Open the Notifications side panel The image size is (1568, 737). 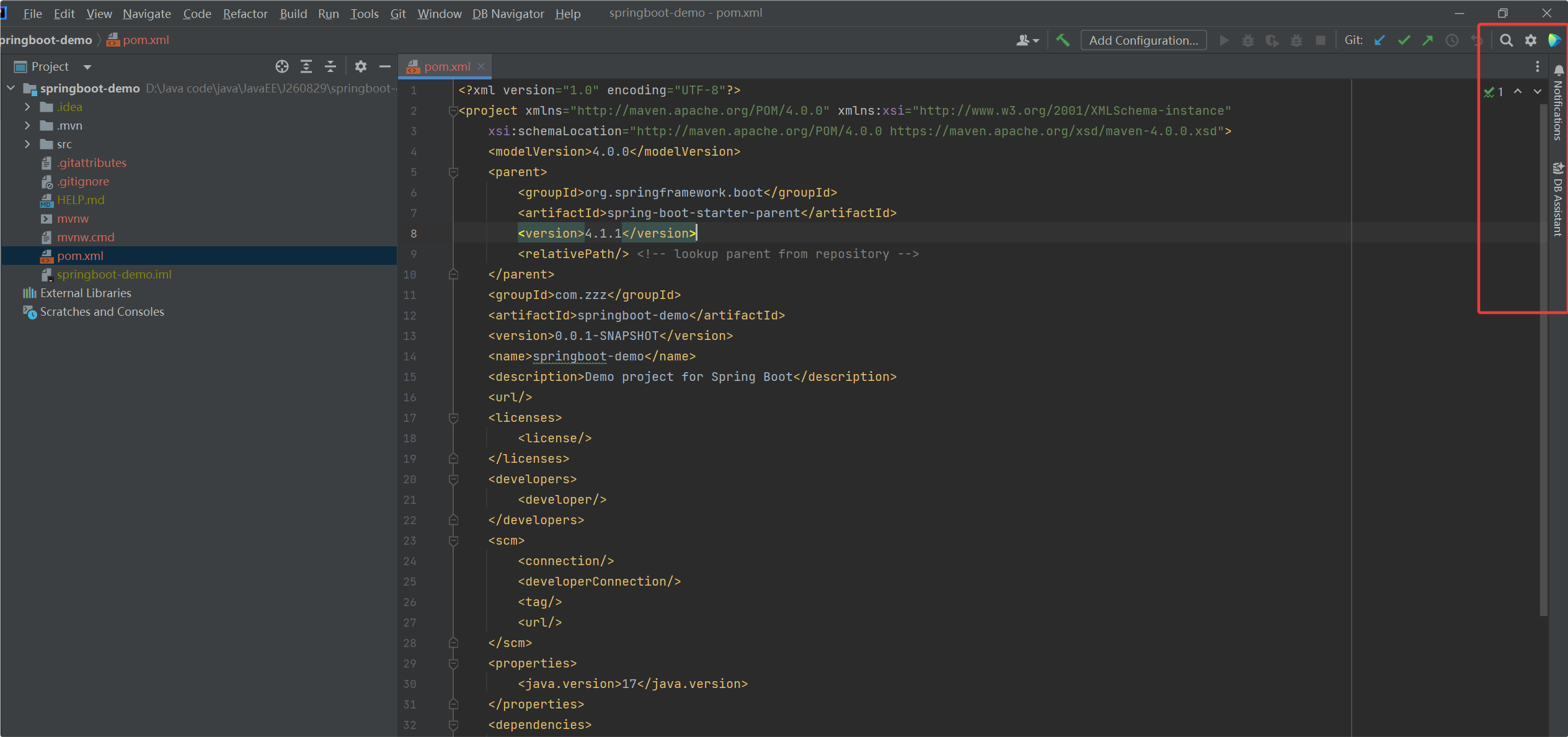[1558, 103]
